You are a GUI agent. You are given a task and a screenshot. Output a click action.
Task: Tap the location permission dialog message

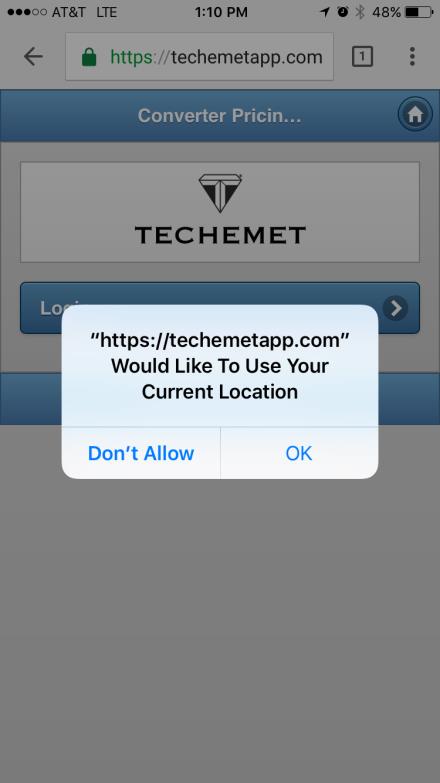click(220, 366)
